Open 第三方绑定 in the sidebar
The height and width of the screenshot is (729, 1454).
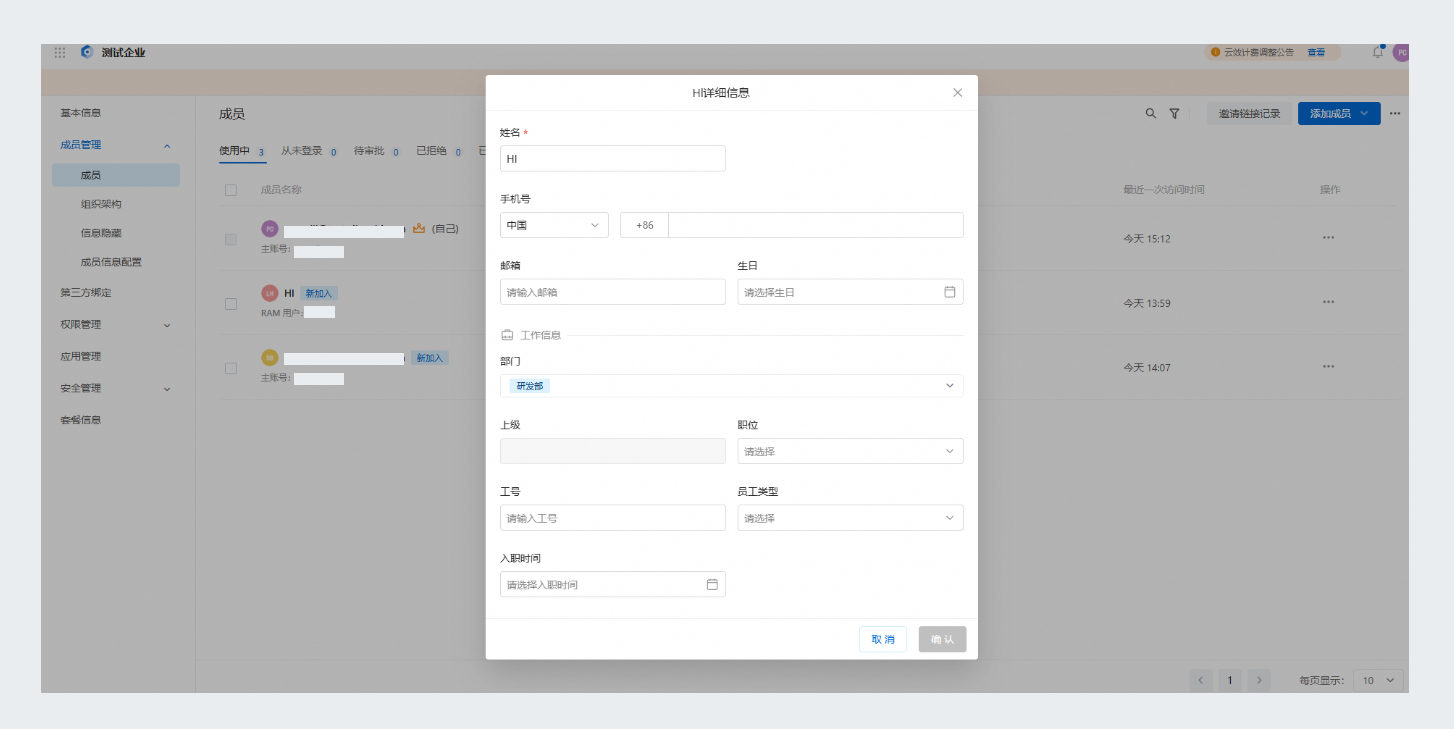[85, 293]
